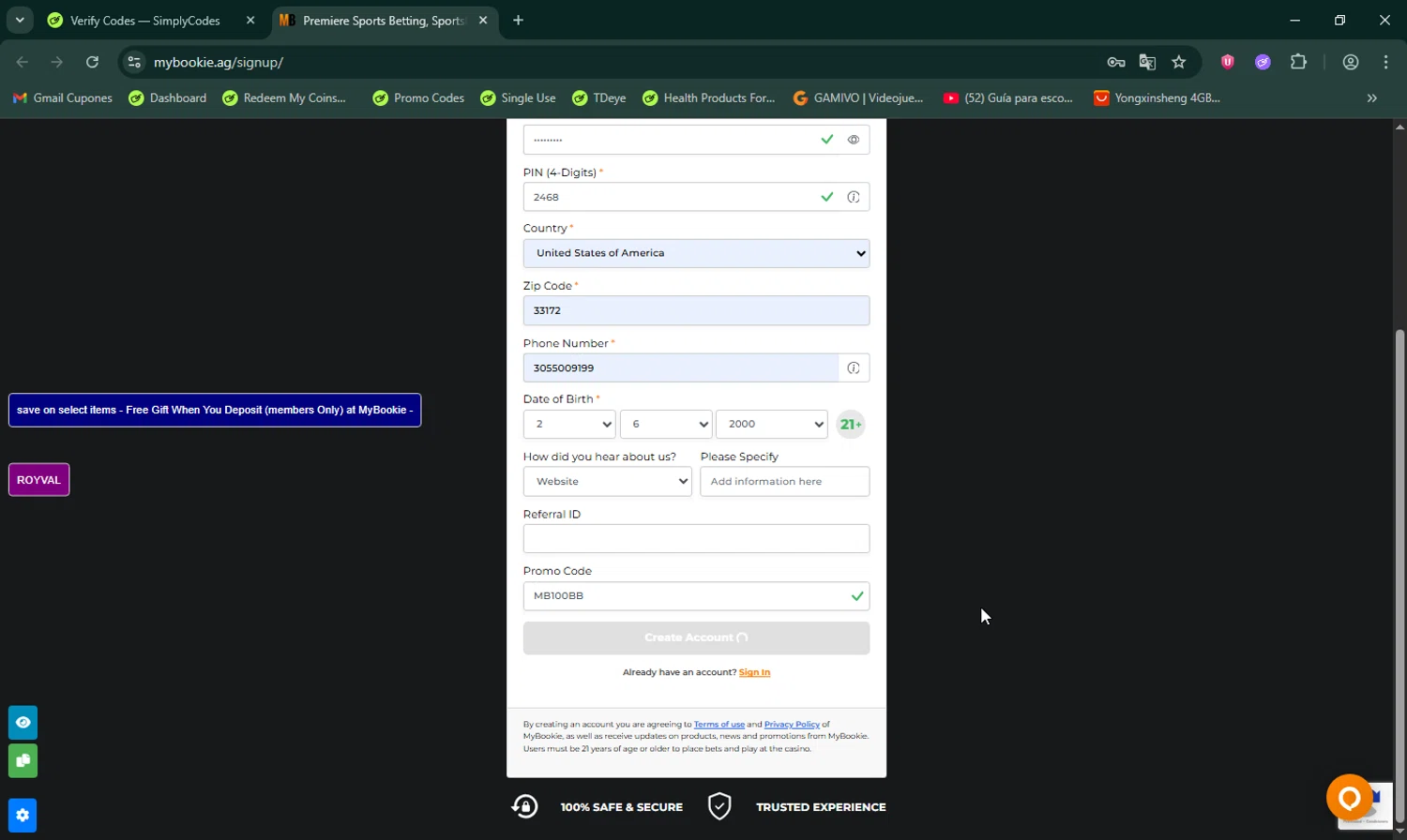Click the address bar URL
This screenshot has height=840, width=1407.
[219, 63]
